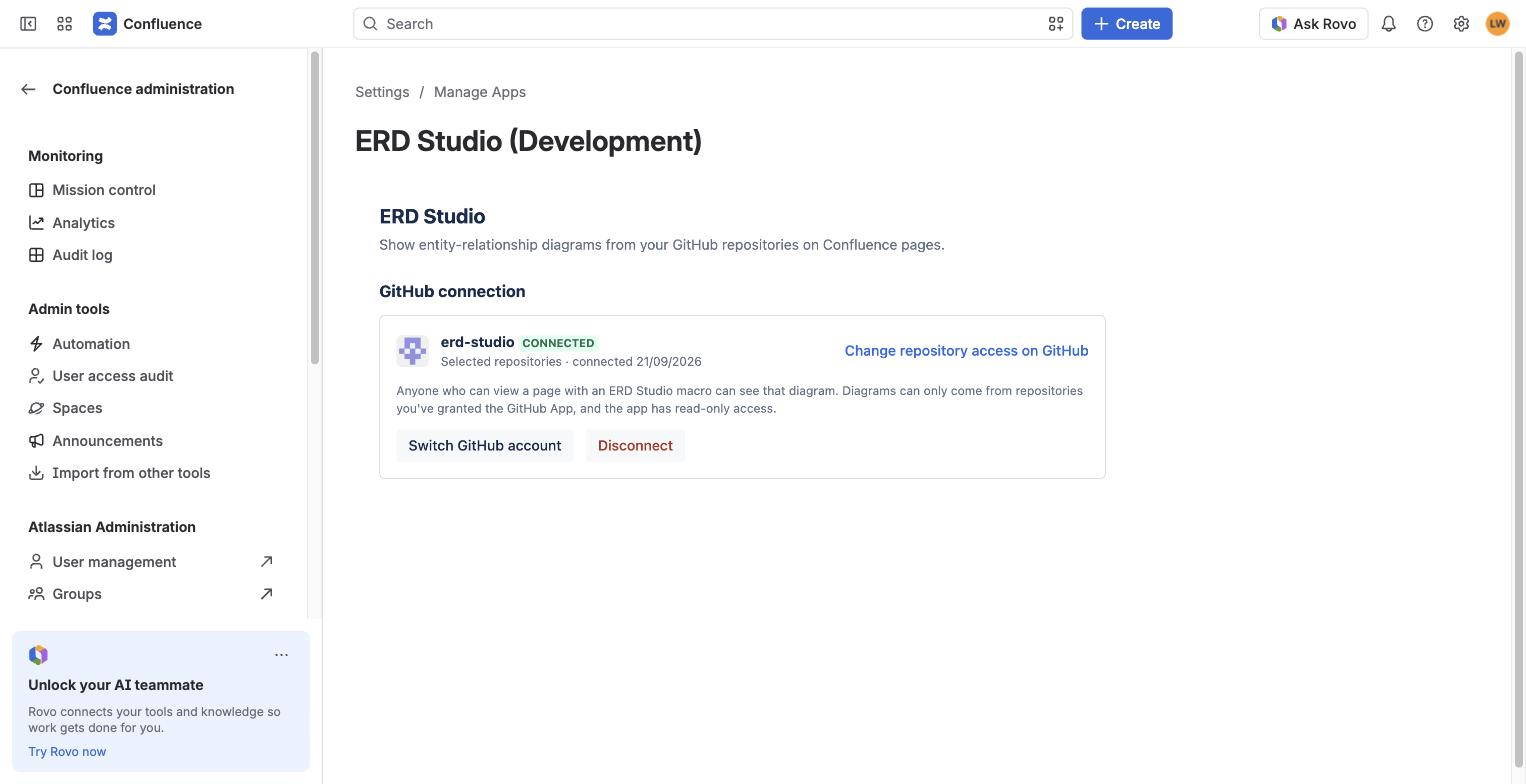Screen dimensions: 1526x784
Task: Open Analytics in the sidebar
Action: [84, 223]
